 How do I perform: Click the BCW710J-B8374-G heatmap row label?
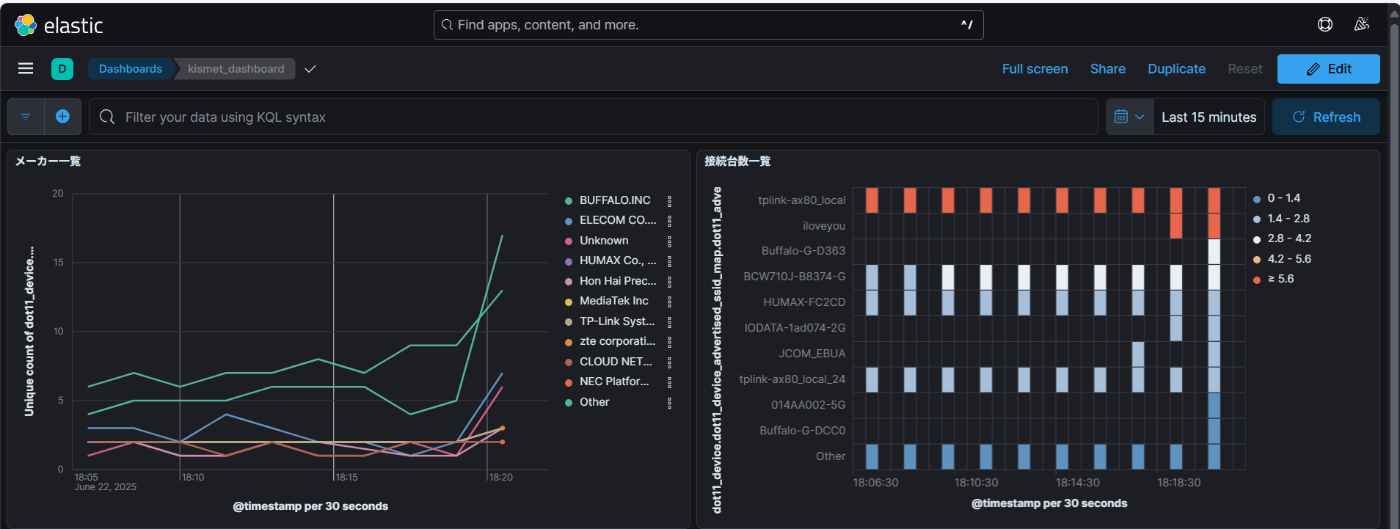[x=794, y=276]
